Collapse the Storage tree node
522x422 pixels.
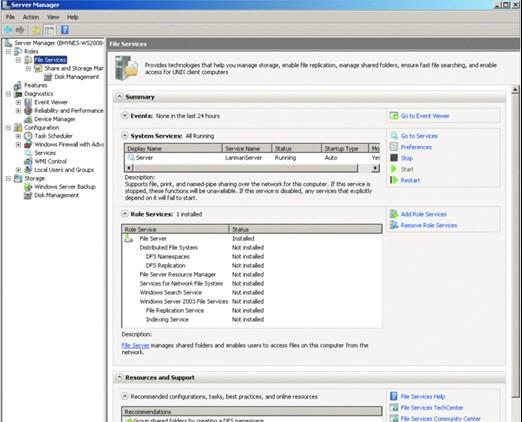pyautogui.click(x=8, y=178)
